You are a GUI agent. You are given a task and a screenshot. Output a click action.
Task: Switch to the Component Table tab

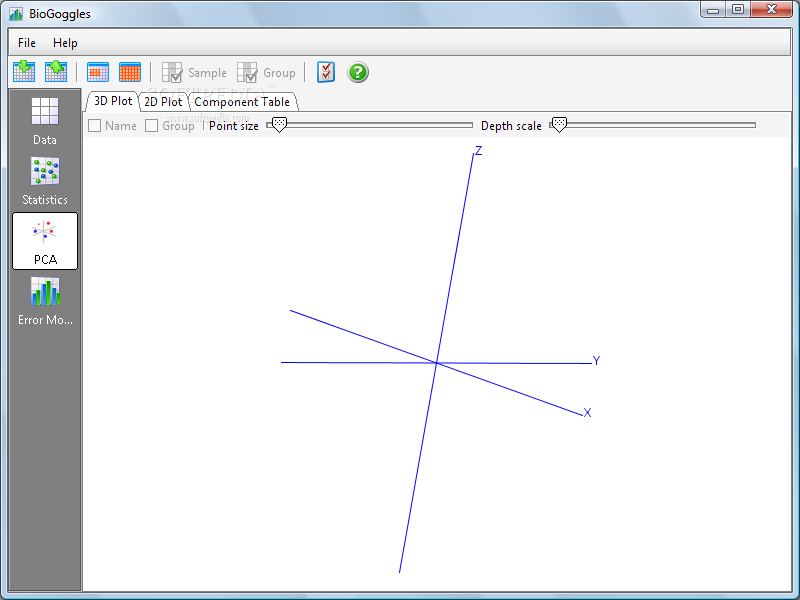242,102
